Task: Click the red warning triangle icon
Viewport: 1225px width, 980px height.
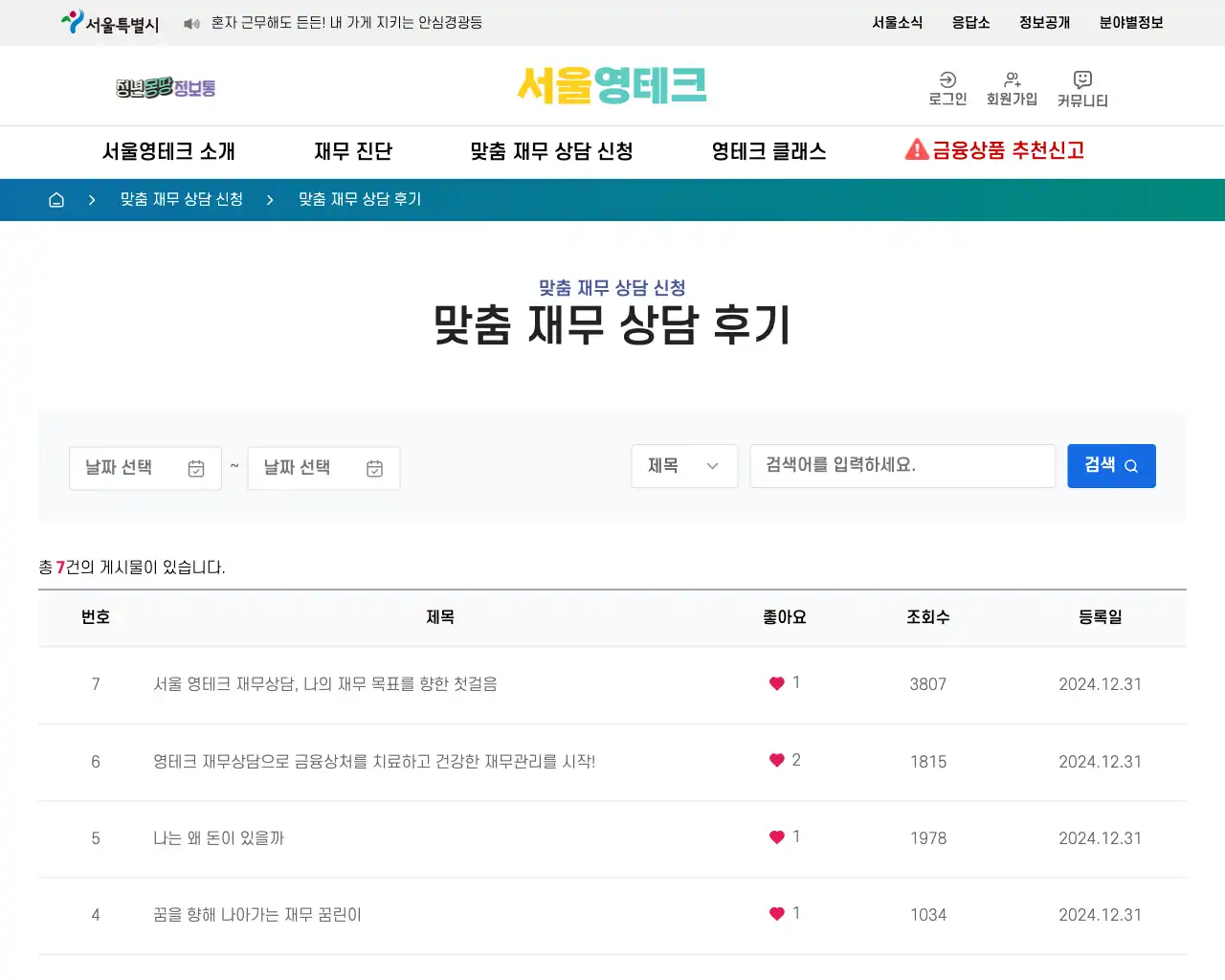Action: point(917,149)
